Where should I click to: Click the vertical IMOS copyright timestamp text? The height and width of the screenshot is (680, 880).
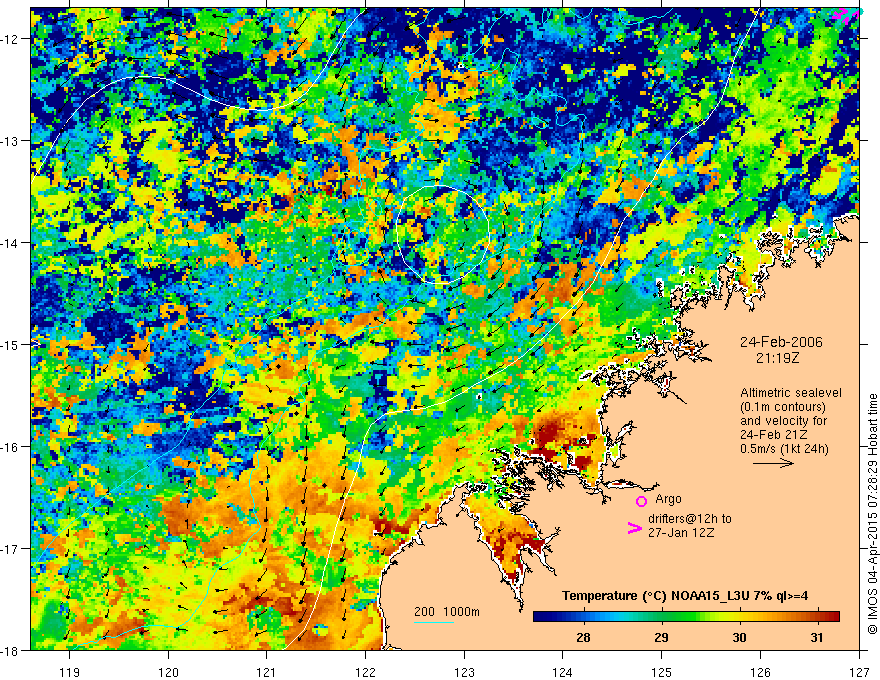872,514
